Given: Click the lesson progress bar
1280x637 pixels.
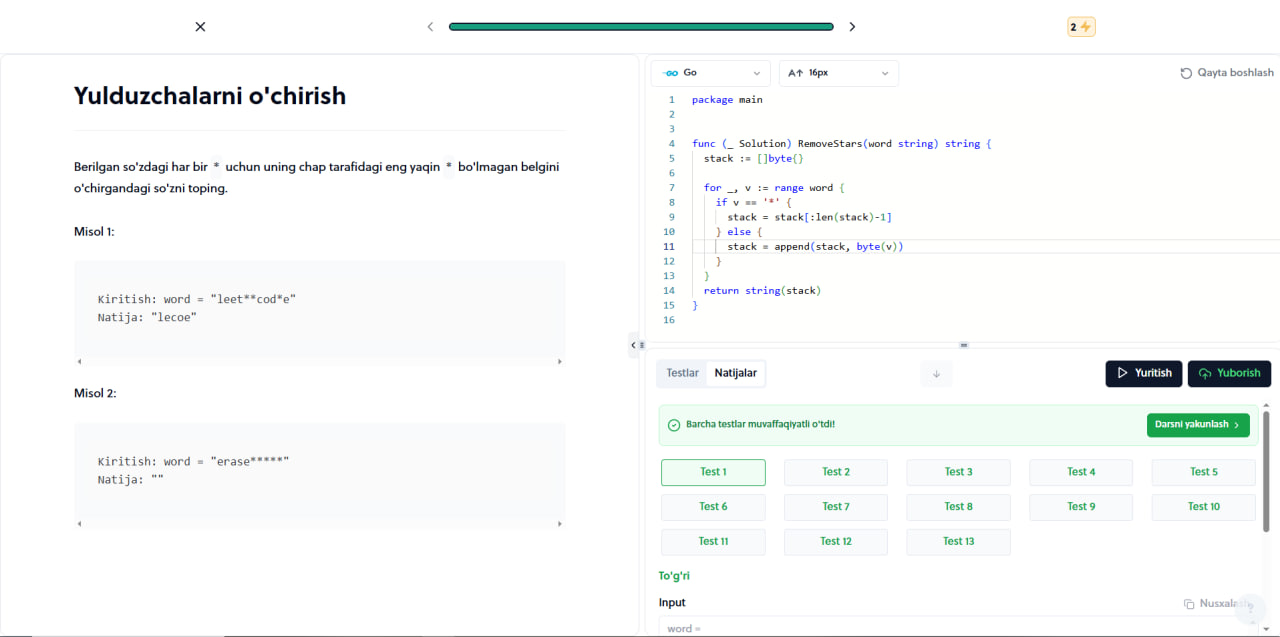Looking at the screenshot, I should (641, 27).
